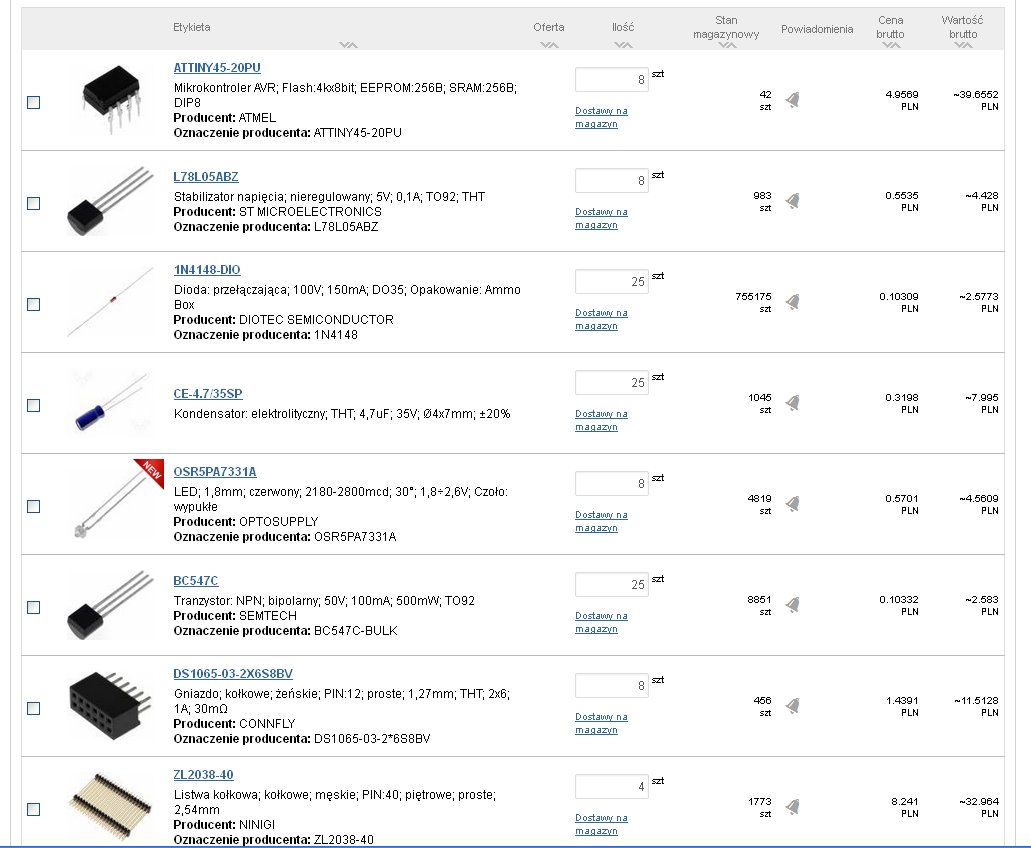Click the notification bell for L78L05ABZ
Viewport: 1031px width, 848px height.
793,201
